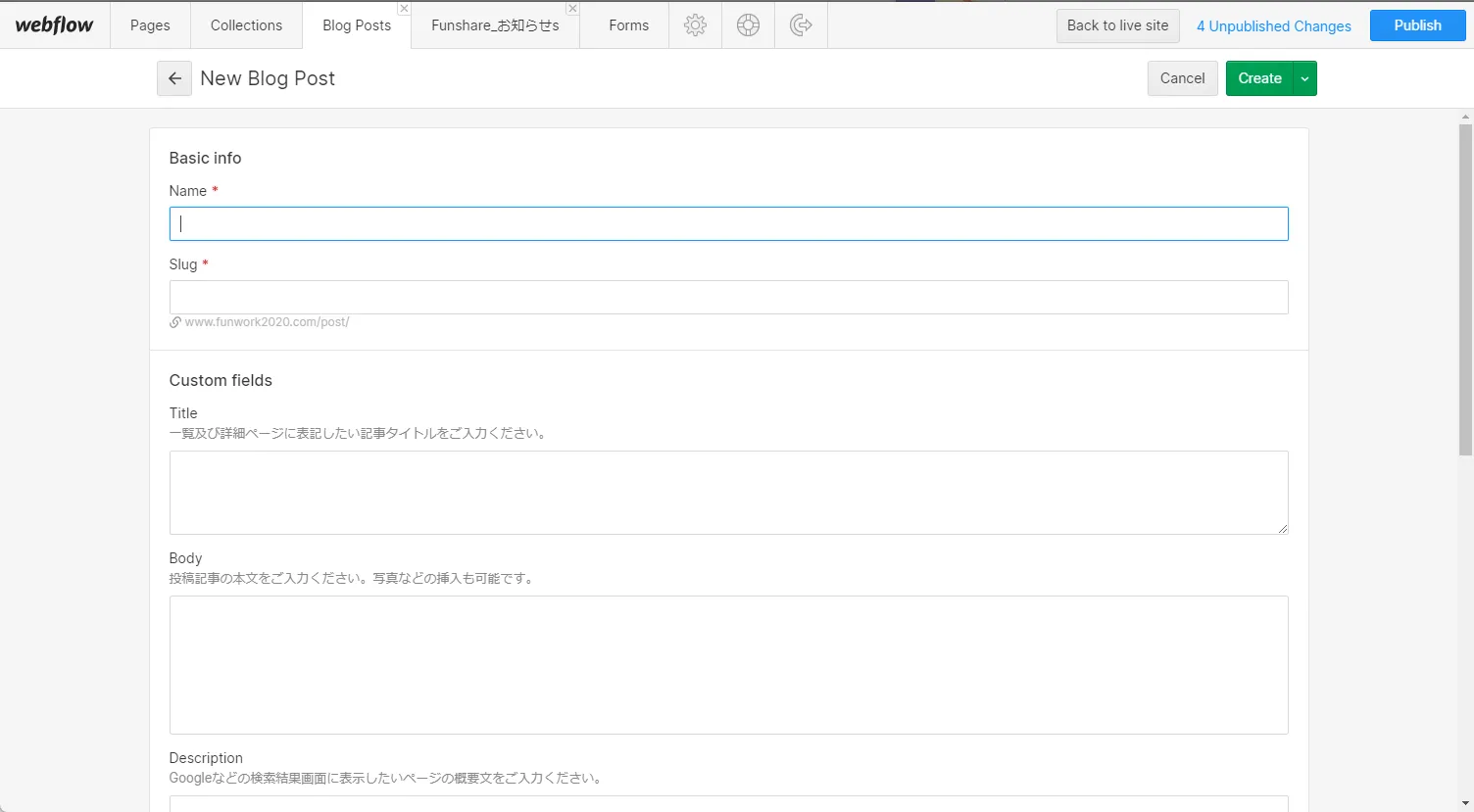
Task: Publish the site
Action: (x=1417, y=25)
